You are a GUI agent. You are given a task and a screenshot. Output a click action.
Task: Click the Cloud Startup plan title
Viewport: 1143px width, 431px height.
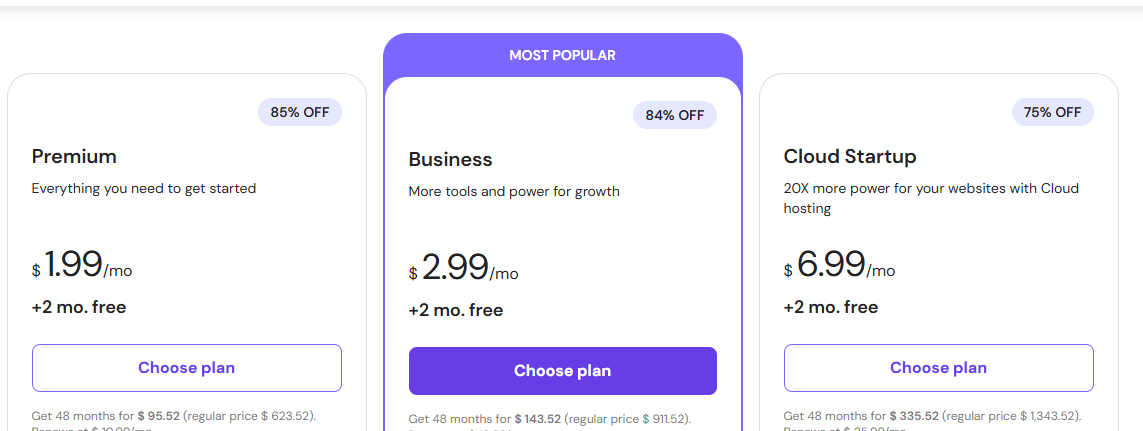(x=850, y=156)
